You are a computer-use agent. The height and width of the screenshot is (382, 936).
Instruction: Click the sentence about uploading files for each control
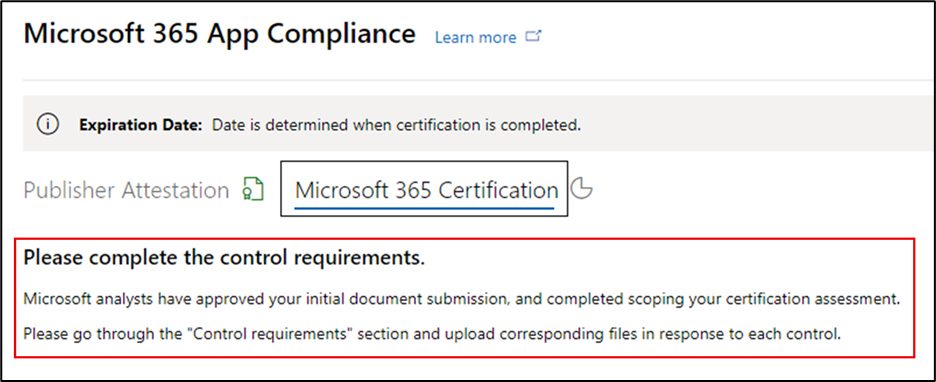[432, 334]
